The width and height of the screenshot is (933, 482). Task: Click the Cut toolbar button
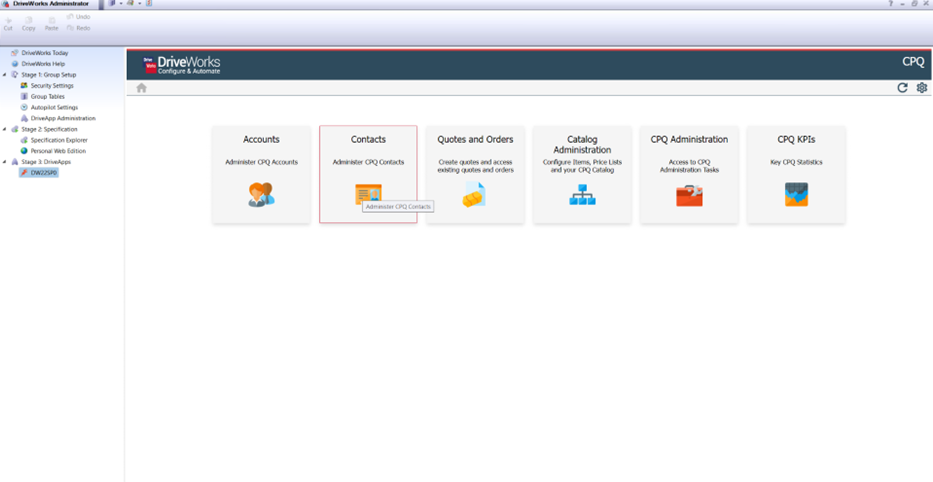click(8, 24)
